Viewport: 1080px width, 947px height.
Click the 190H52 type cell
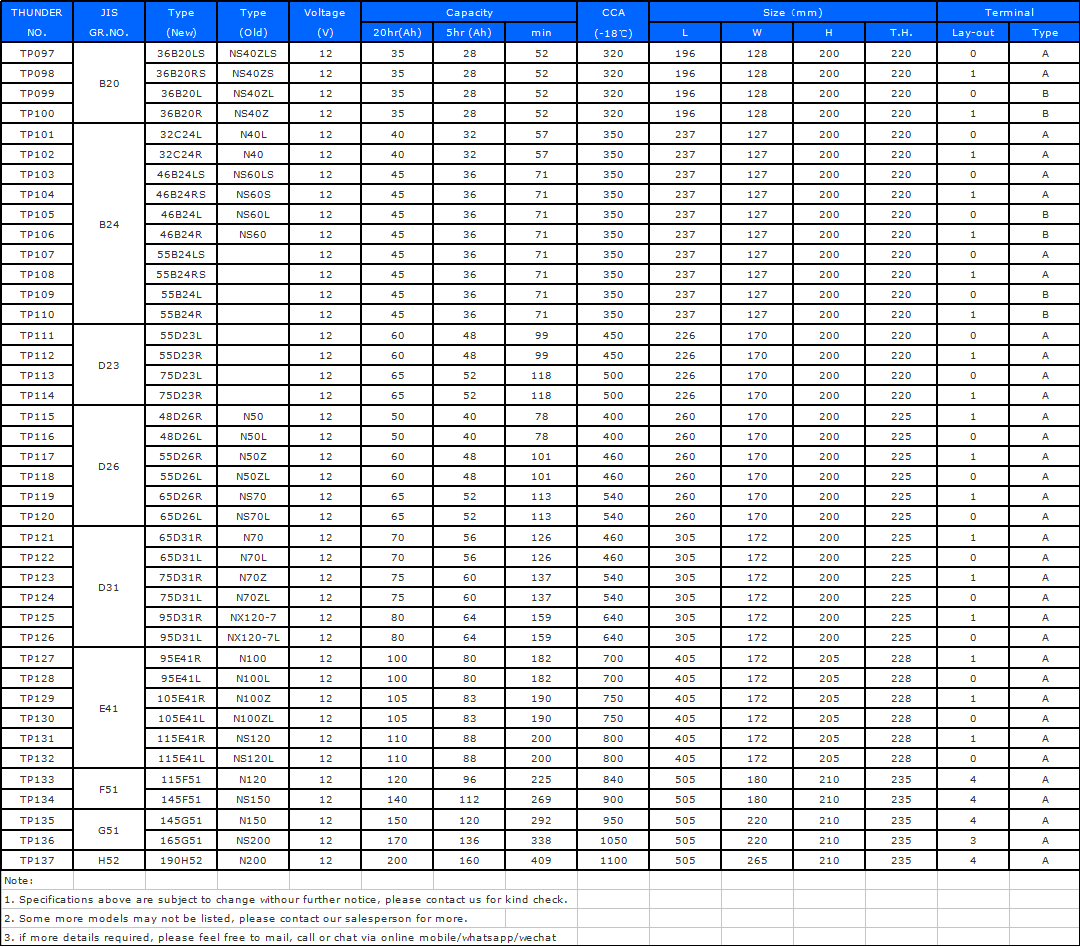click(181, 861)
